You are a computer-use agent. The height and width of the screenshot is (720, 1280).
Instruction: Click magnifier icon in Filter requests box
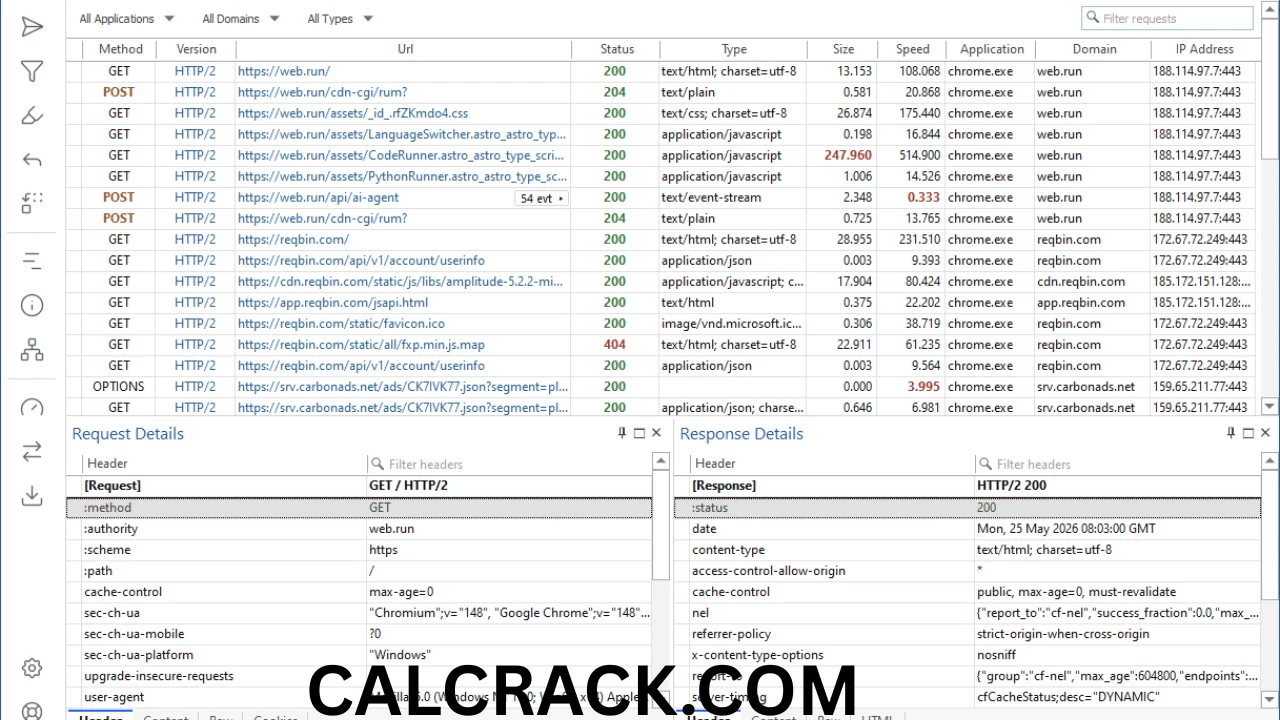1092,18
